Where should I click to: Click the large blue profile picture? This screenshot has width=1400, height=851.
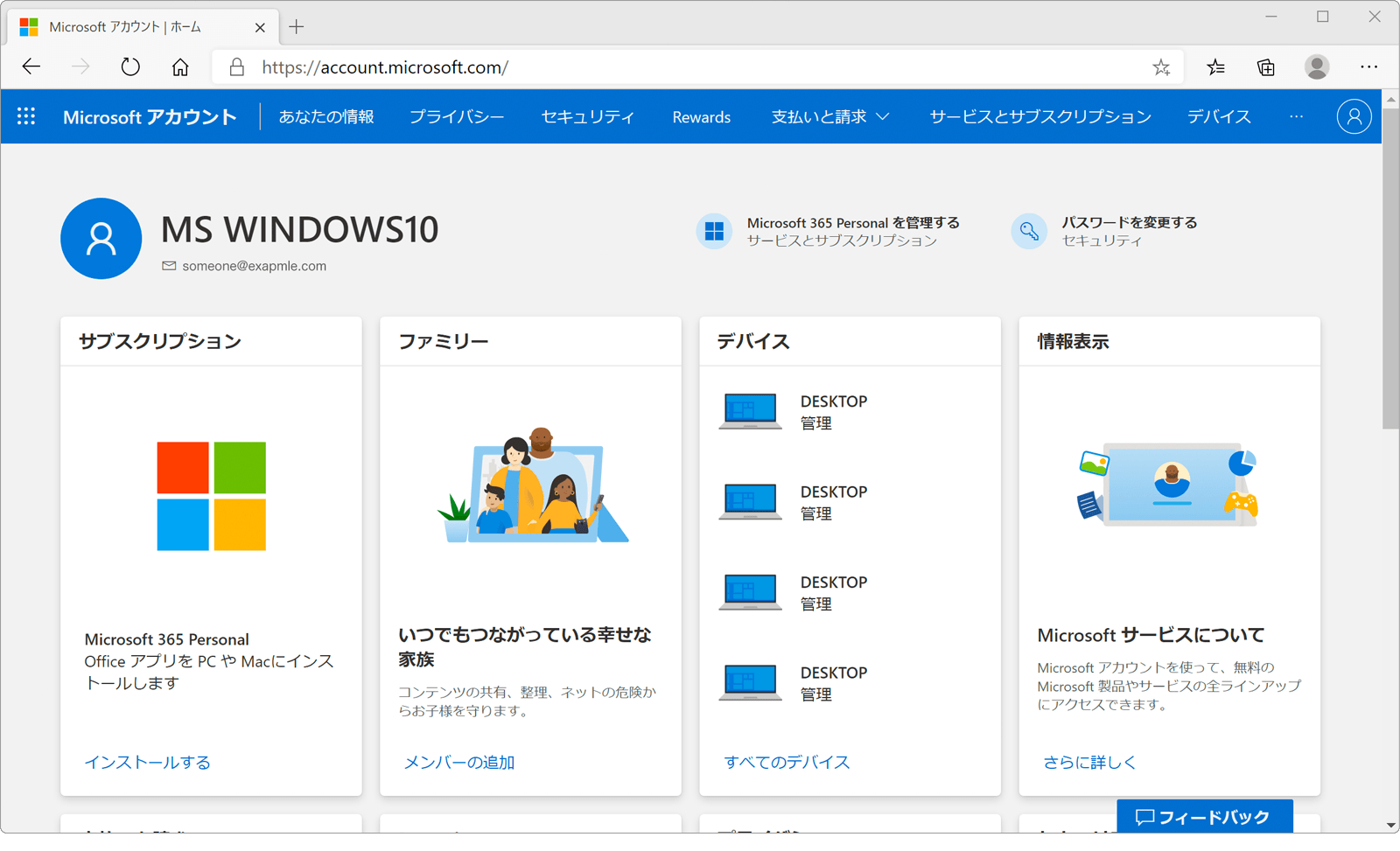pyautogui.click(x=101, y=239)
